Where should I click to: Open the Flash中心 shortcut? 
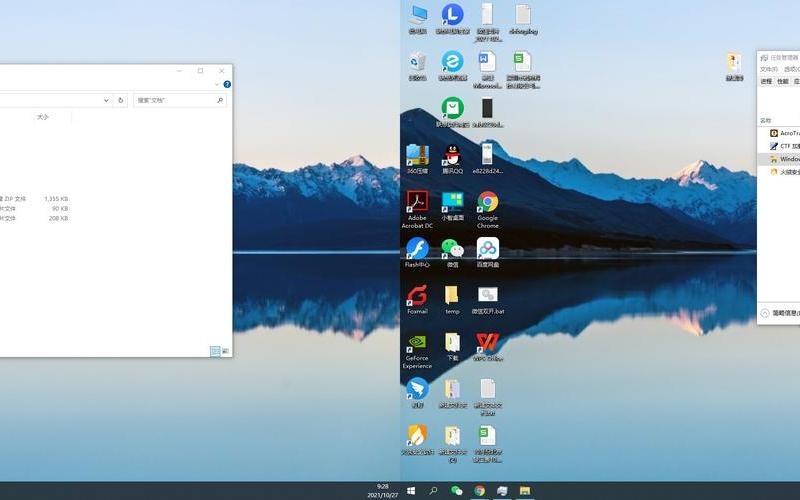click(418, 253)
